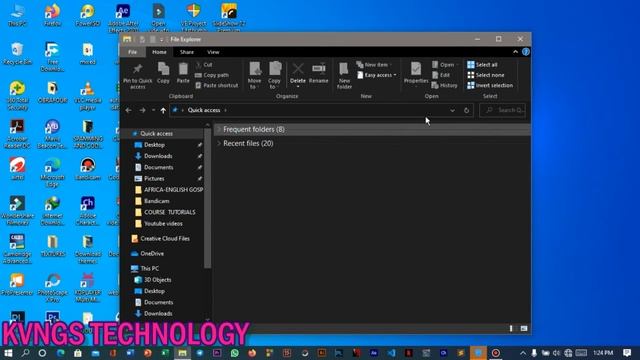The width and height of the screenshot is (640, 360).
Task: Click Open in the Open group
Action: (445, 64)
